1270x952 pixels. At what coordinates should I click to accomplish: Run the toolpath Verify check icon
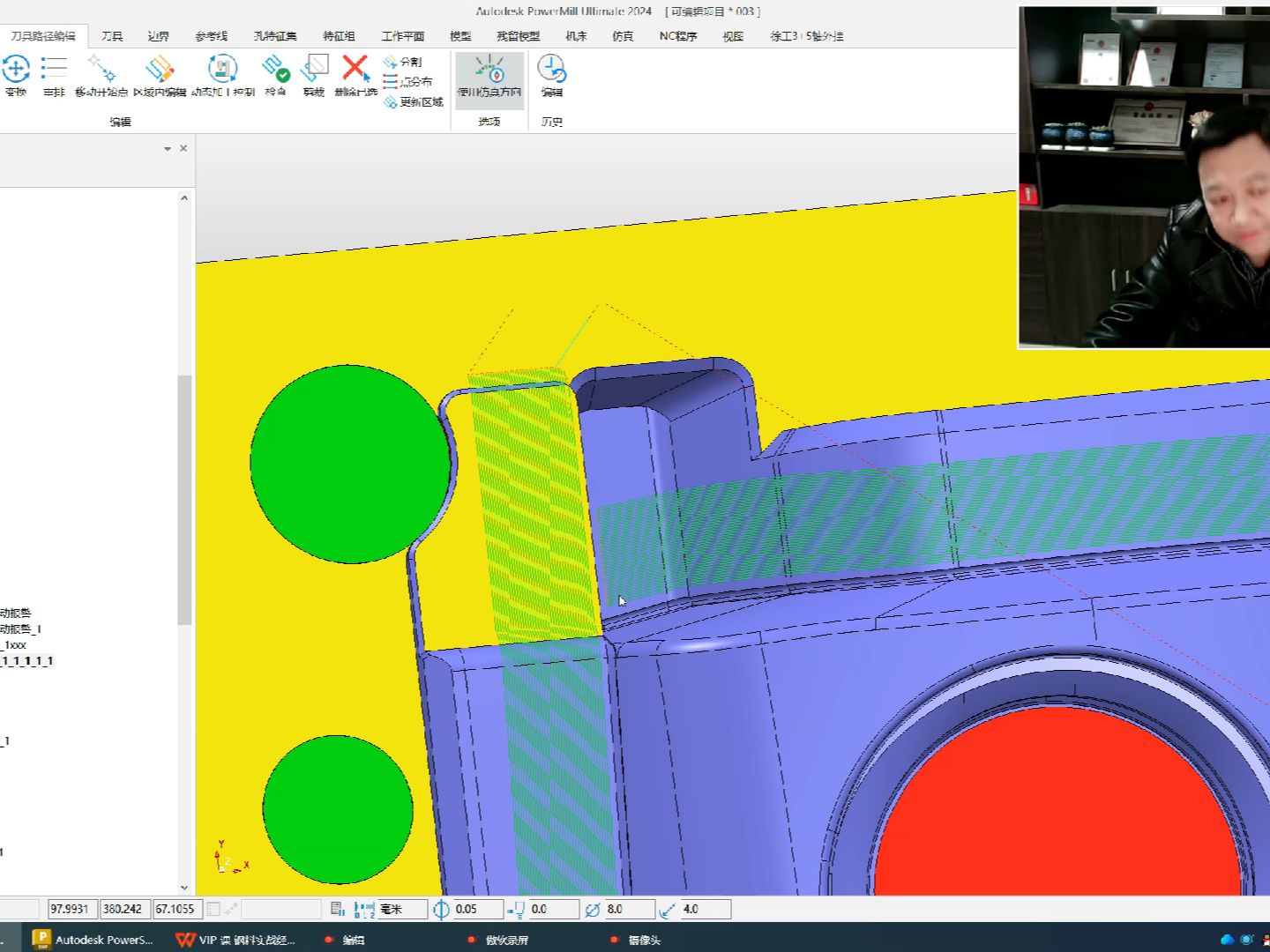coord(275,69)
